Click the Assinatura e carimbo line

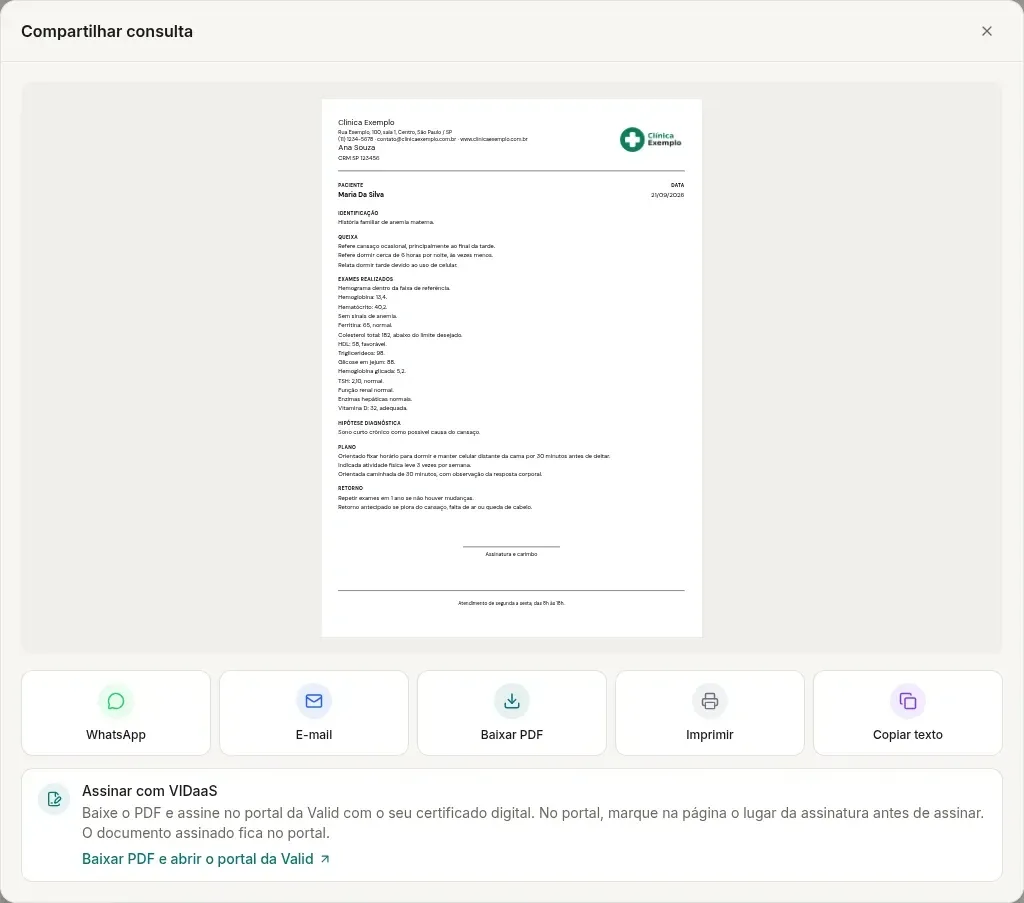point(511,554)
